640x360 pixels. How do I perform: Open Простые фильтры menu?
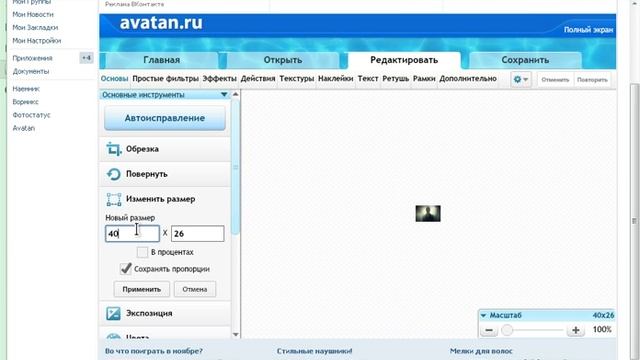click(165, 78)
